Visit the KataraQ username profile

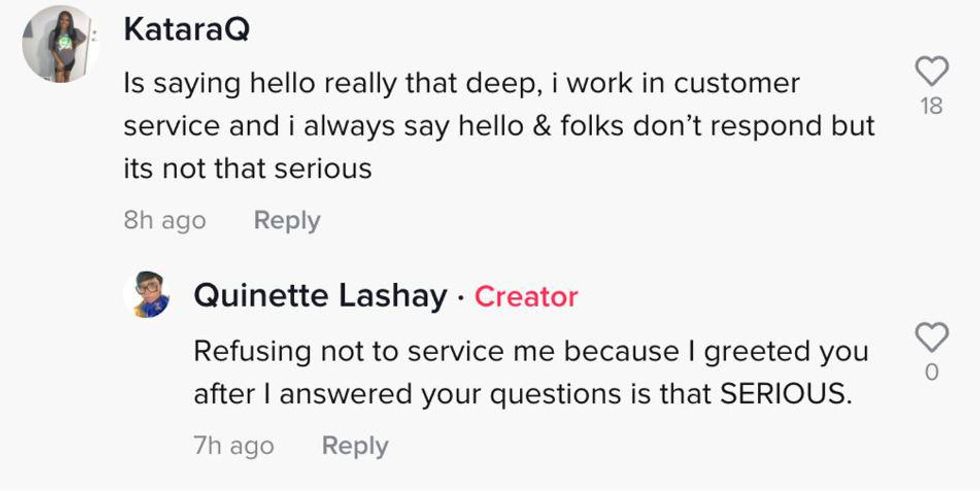tap(186, 31)
